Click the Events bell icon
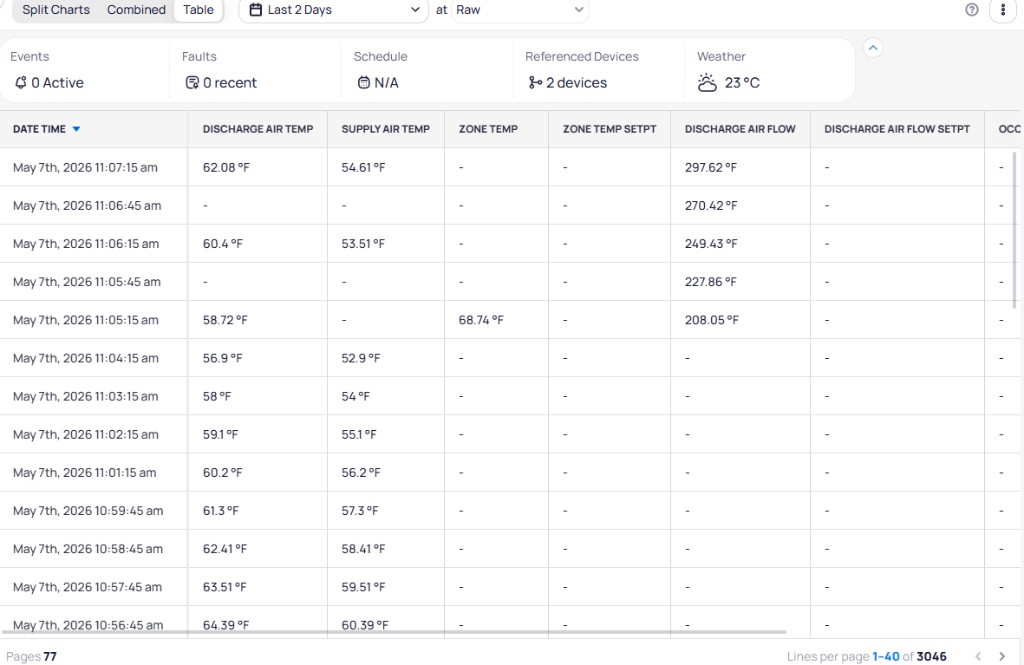 point(21,82)
